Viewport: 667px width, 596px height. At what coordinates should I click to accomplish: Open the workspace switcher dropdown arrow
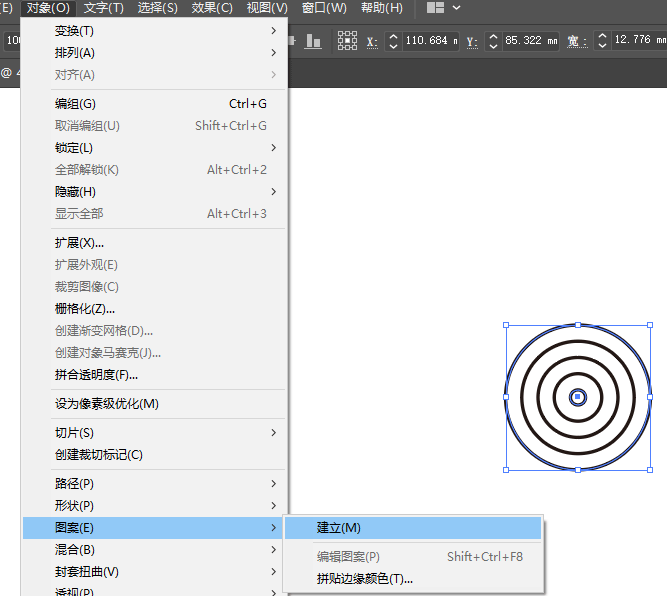tap(457, 8)
